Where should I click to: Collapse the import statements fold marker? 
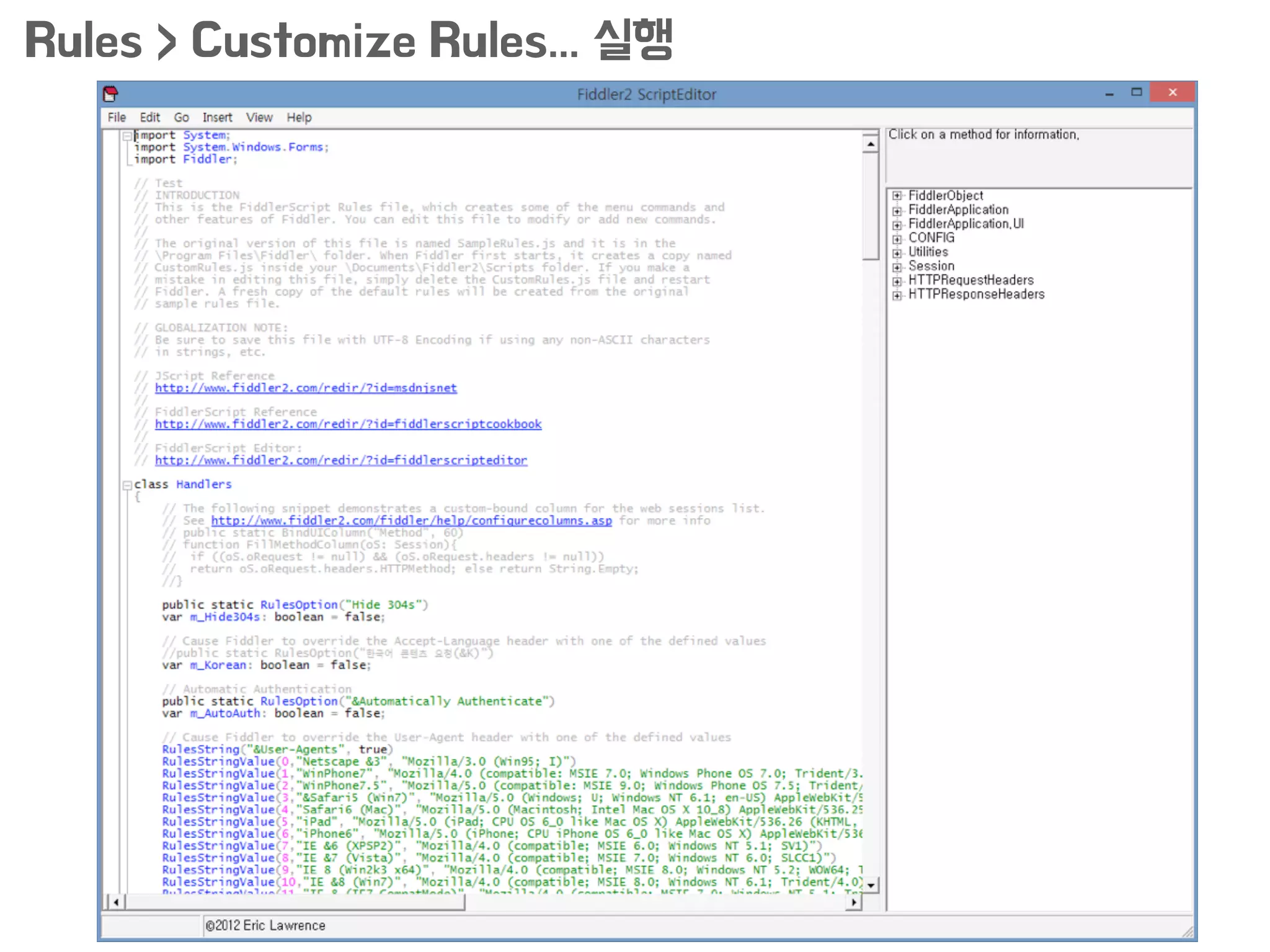coord(127,136)
